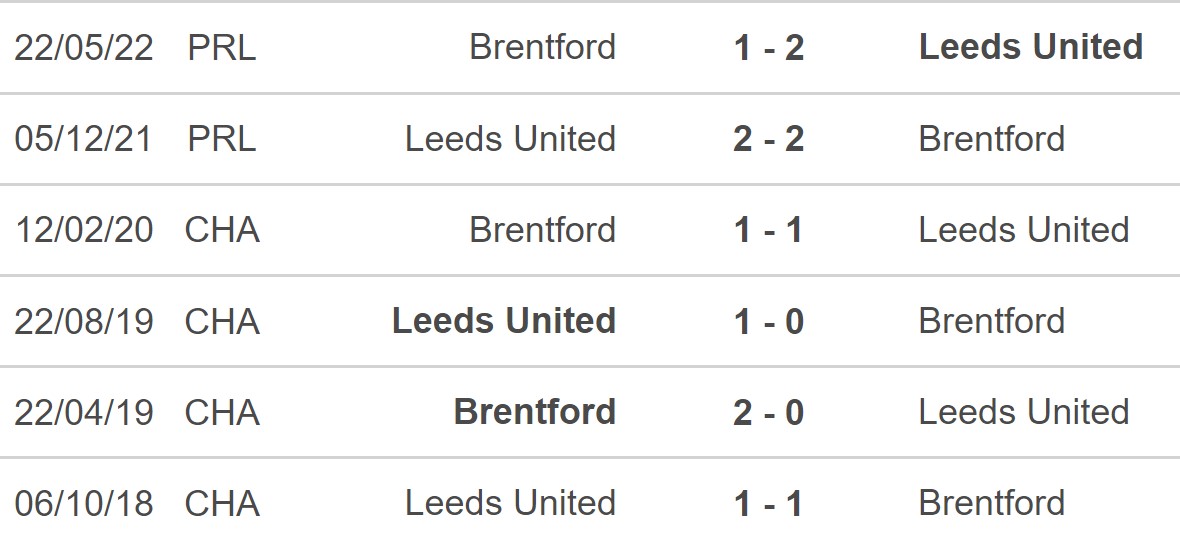Select bold Brentford on 22/04/19
This screenshot has height=546, width=1180.
tap(534, 412)
